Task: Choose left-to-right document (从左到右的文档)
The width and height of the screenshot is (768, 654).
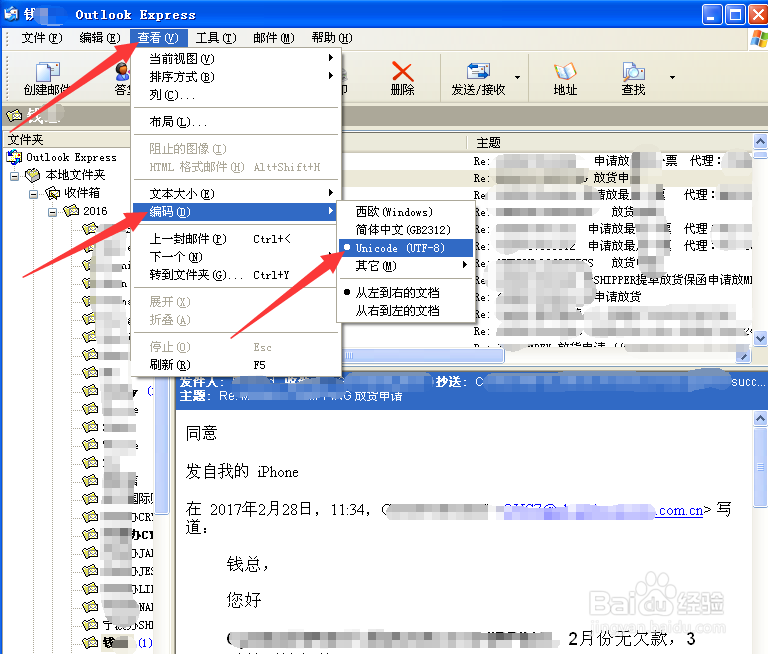Action: click(x=406, y=293)
